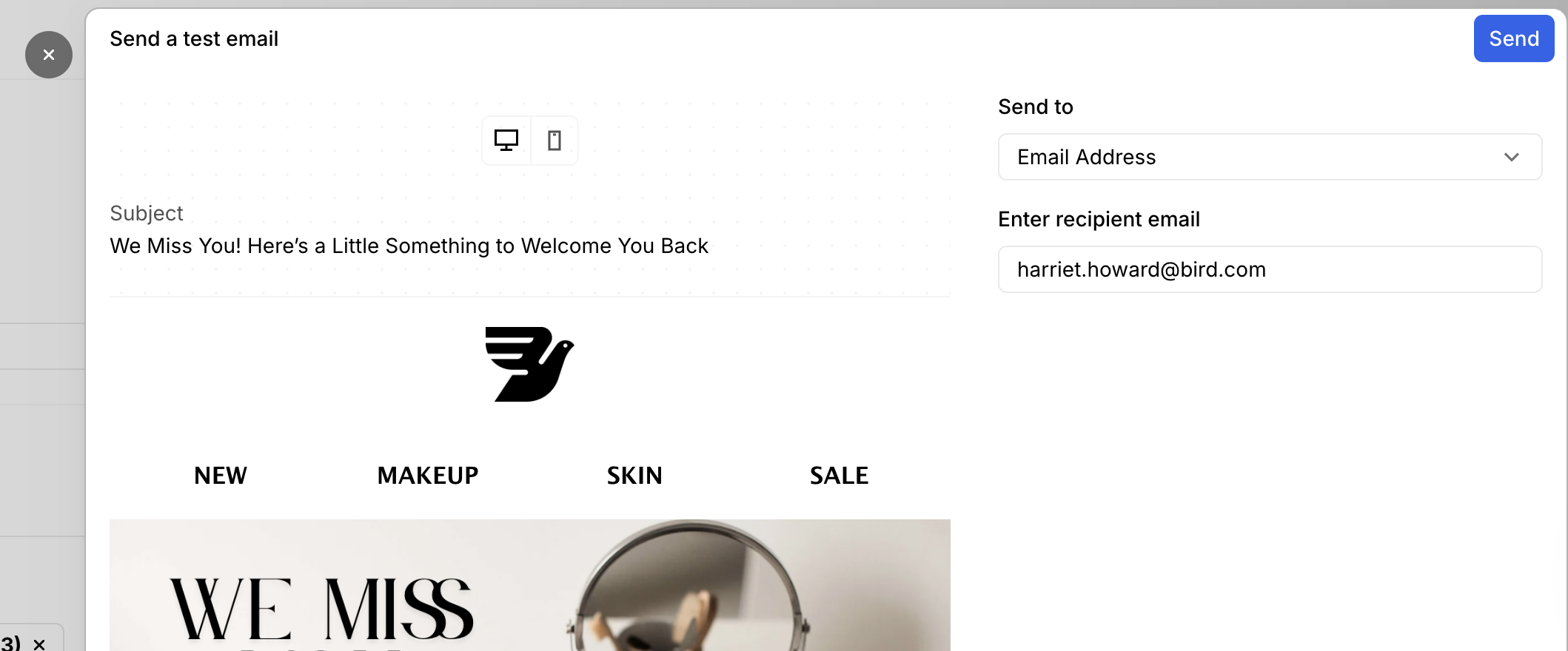1568x651 pixels.
Task: Expand the Send to chevron arrow
Action: 1511,157
